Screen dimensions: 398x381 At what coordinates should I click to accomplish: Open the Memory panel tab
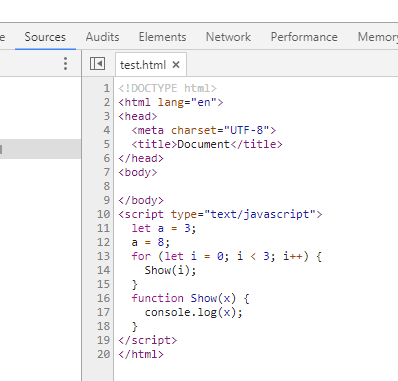tap(378, 37)
